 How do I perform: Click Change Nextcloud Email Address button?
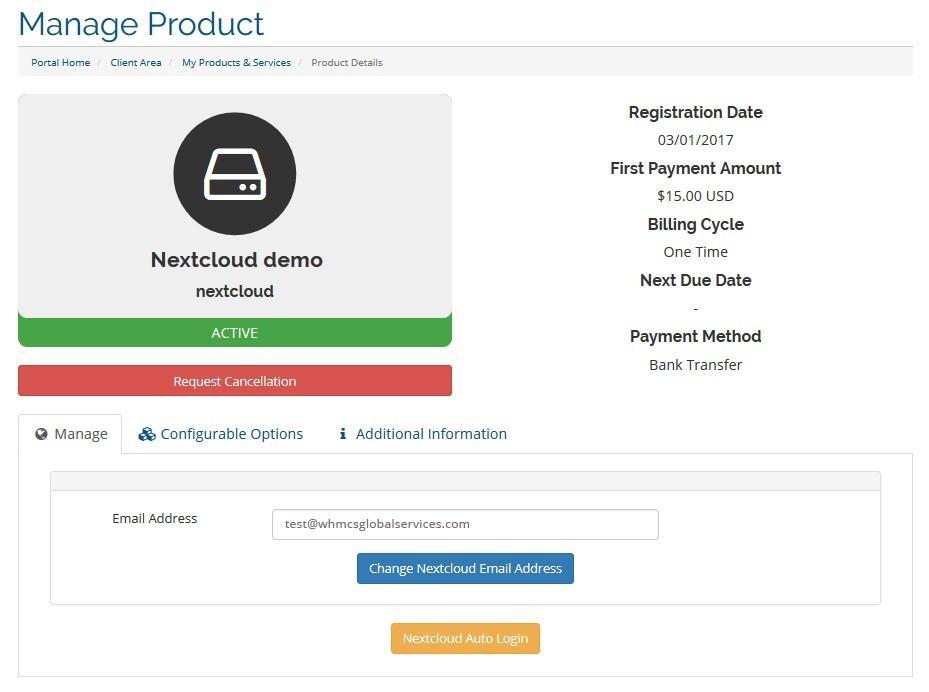pyautogui.click(x=465, y=569)
